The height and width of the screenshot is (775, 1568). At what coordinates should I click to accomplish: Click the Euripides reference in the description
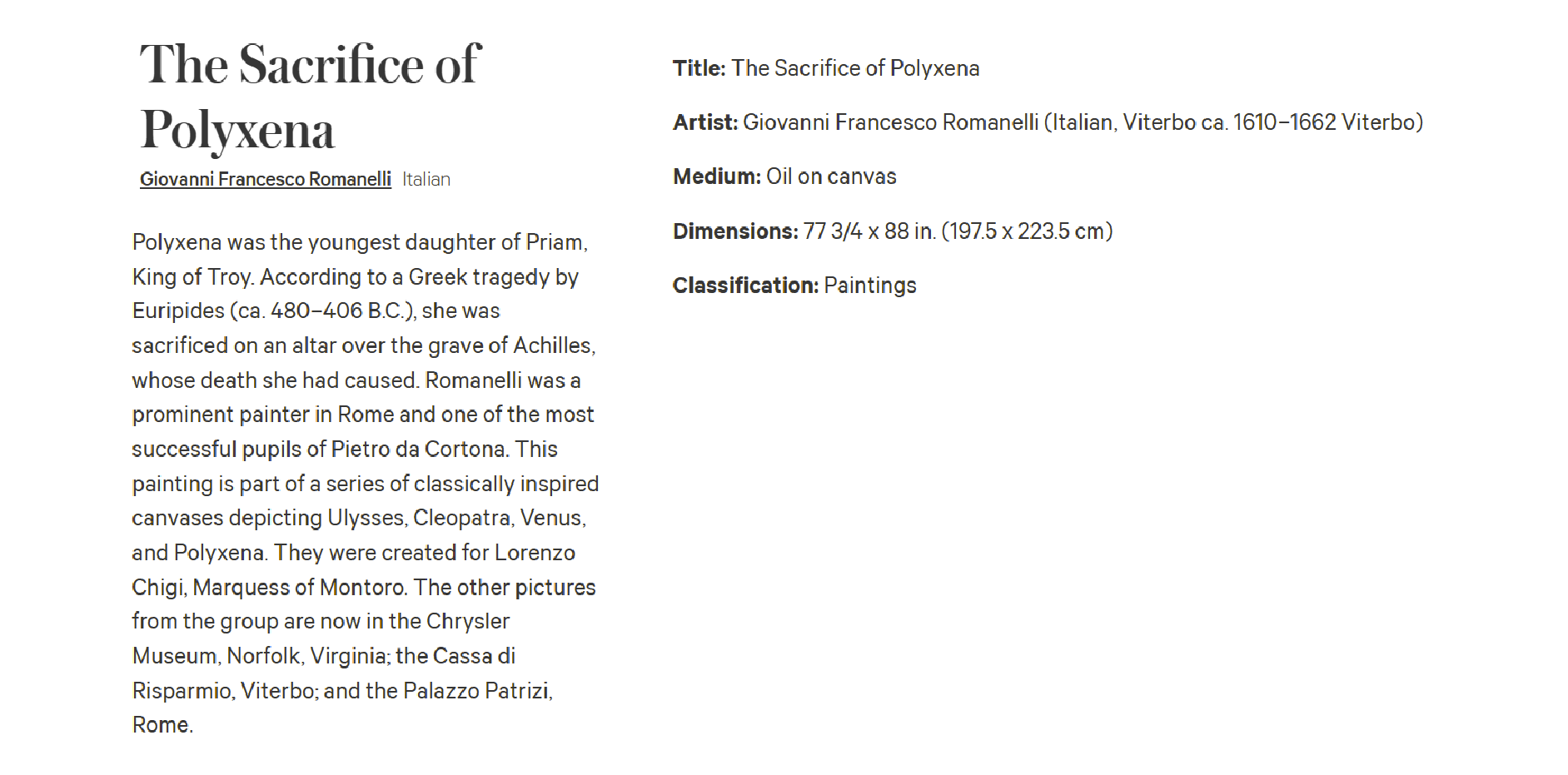[x=178, y=310]
